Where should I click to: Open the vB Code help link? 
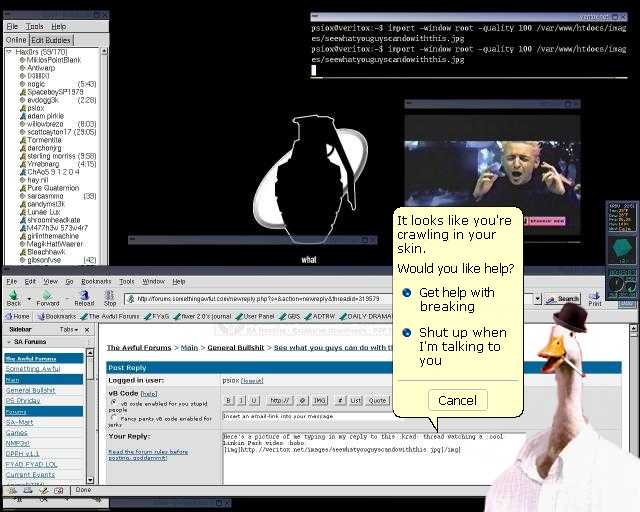149,394
